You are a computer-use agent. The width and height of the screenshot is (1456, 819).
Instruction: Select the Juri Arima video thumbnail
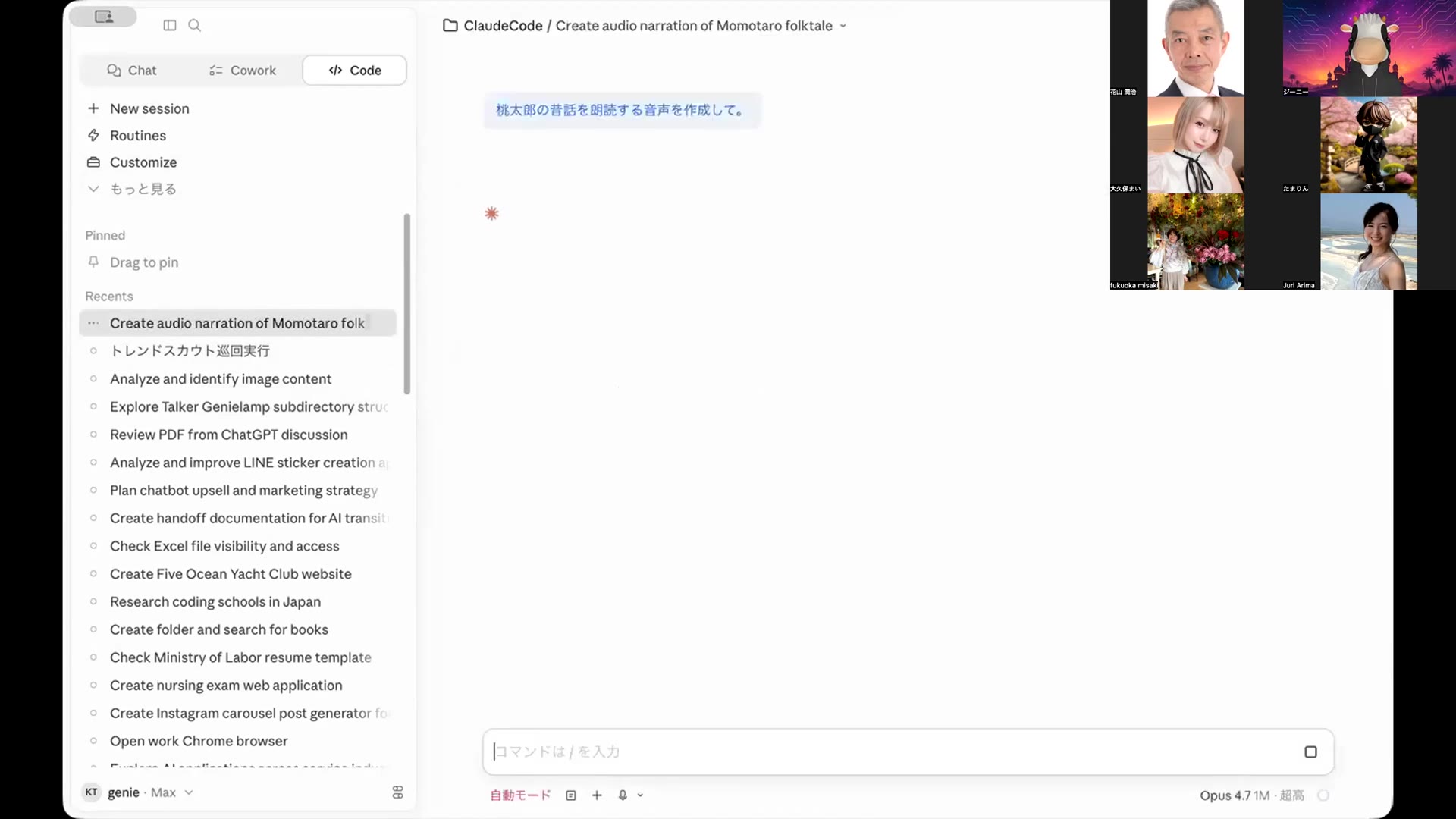[1369, 242]
